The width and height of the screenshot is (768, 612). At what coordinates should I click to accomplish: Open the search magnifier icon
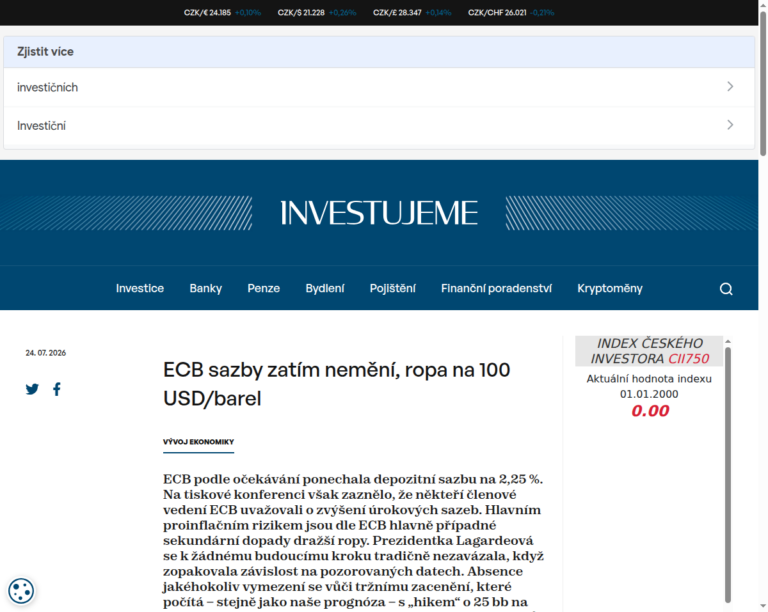tap(726, 289)
